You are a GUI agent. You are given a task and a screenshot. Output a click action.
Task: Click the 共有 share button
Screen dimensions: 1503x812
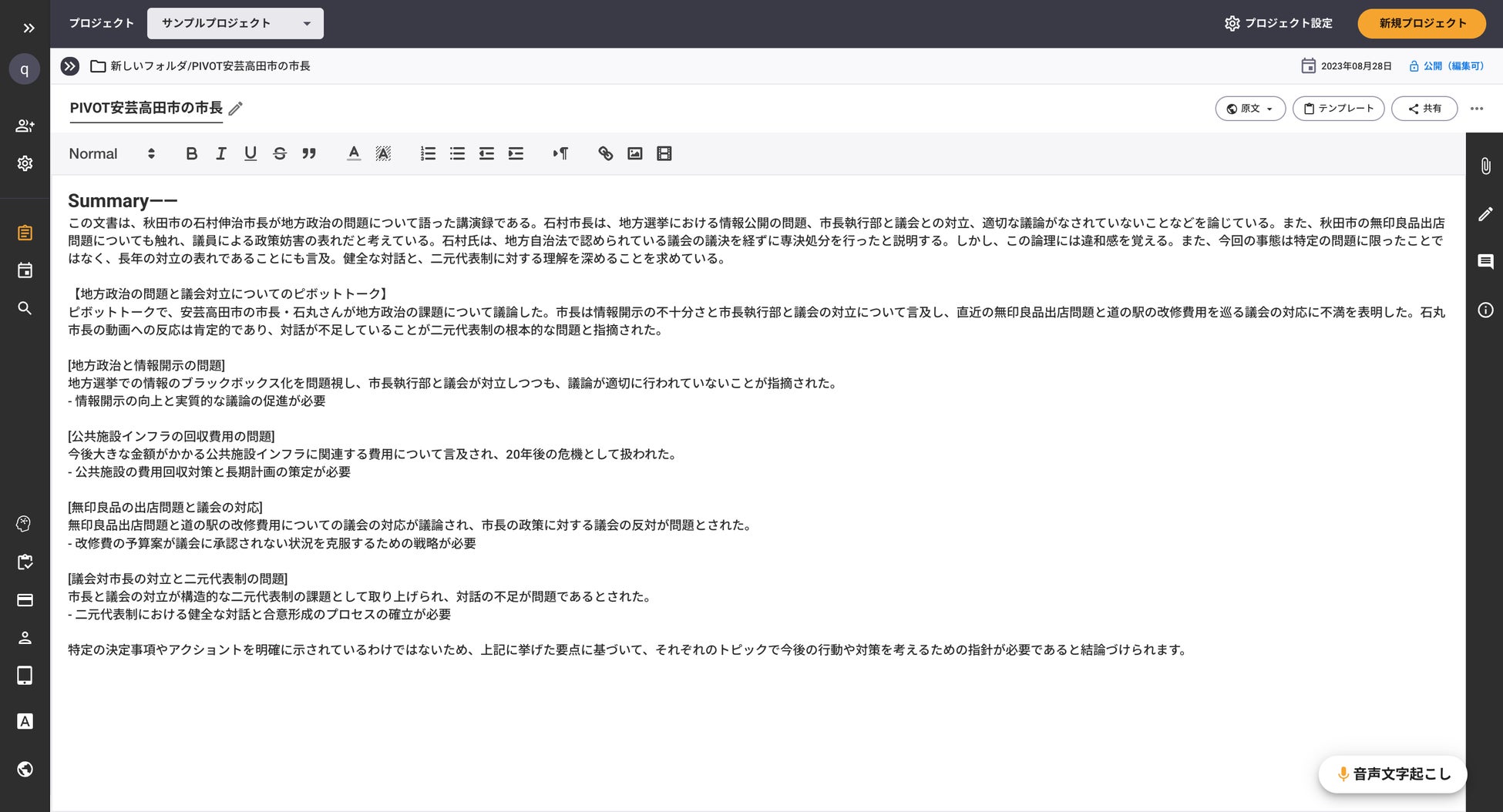(1424, 109)
